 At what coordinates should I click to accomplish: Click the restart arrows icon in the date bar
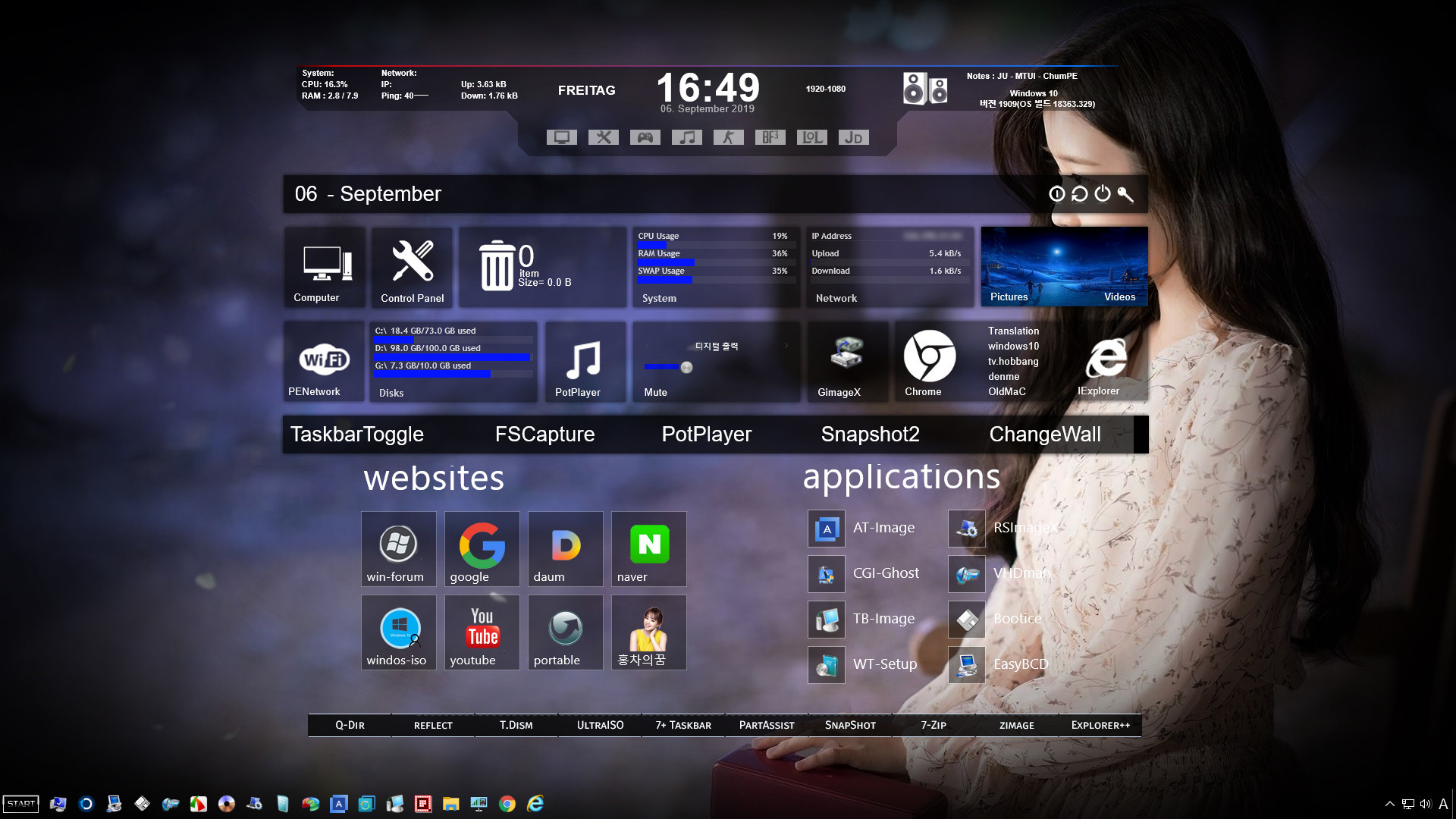click(1079, 194)
